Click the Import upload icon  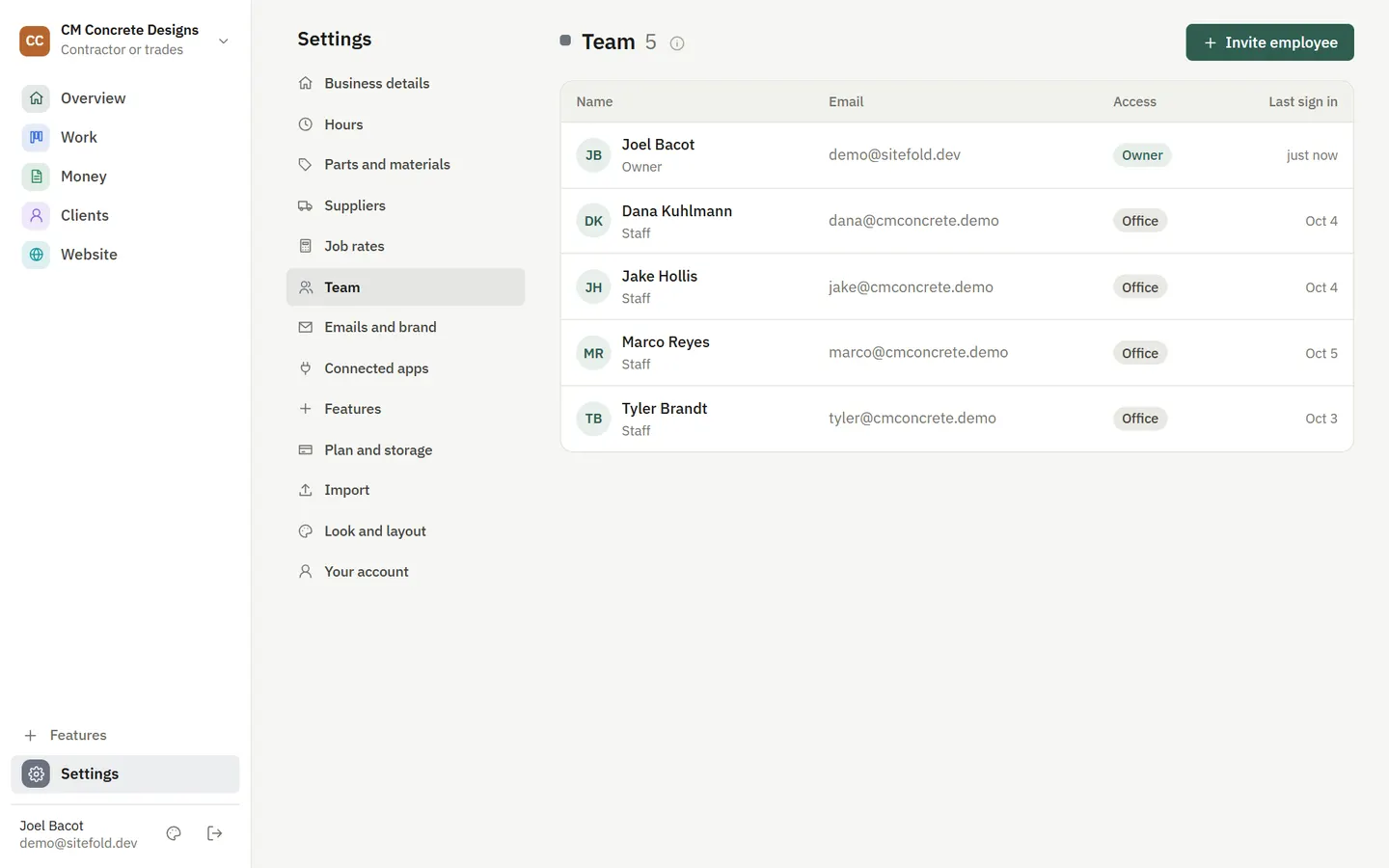306,490
